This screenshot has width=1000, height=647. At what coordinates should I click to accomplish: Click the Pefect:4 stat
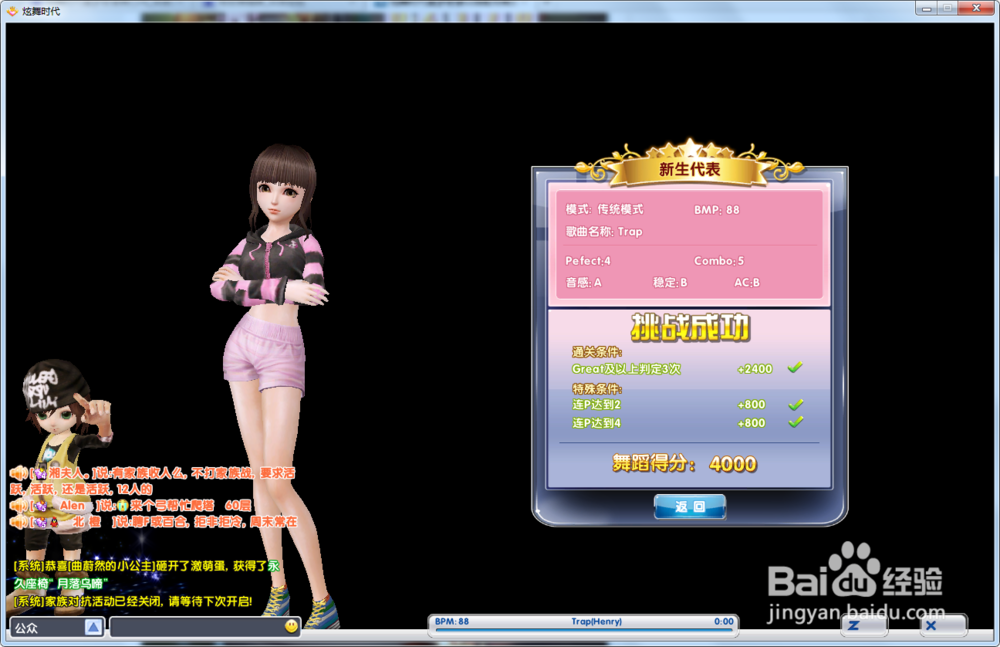(x=587, y=261)
